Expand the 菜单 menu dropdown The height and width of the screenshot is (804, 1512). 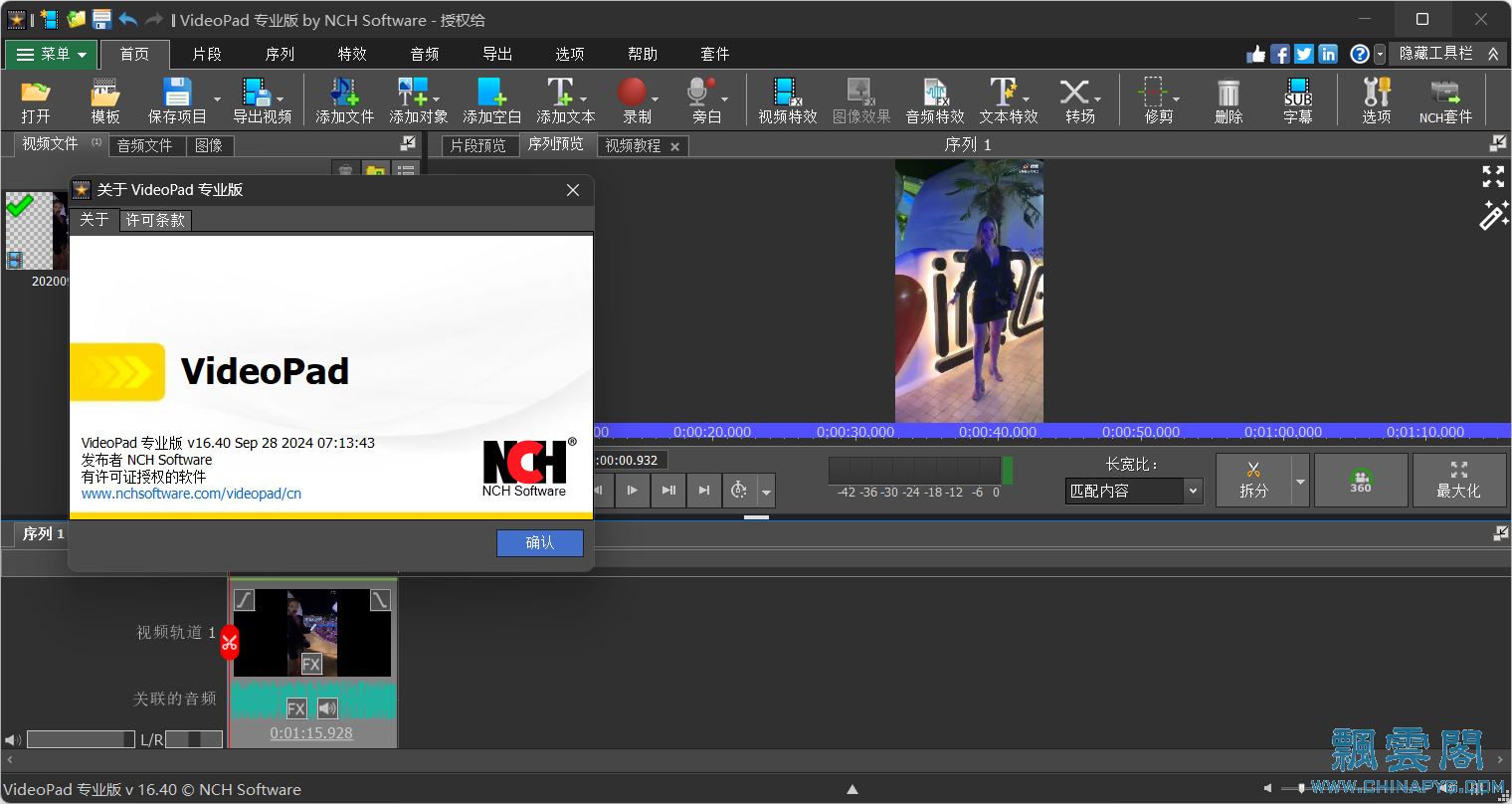coord(53,54)
